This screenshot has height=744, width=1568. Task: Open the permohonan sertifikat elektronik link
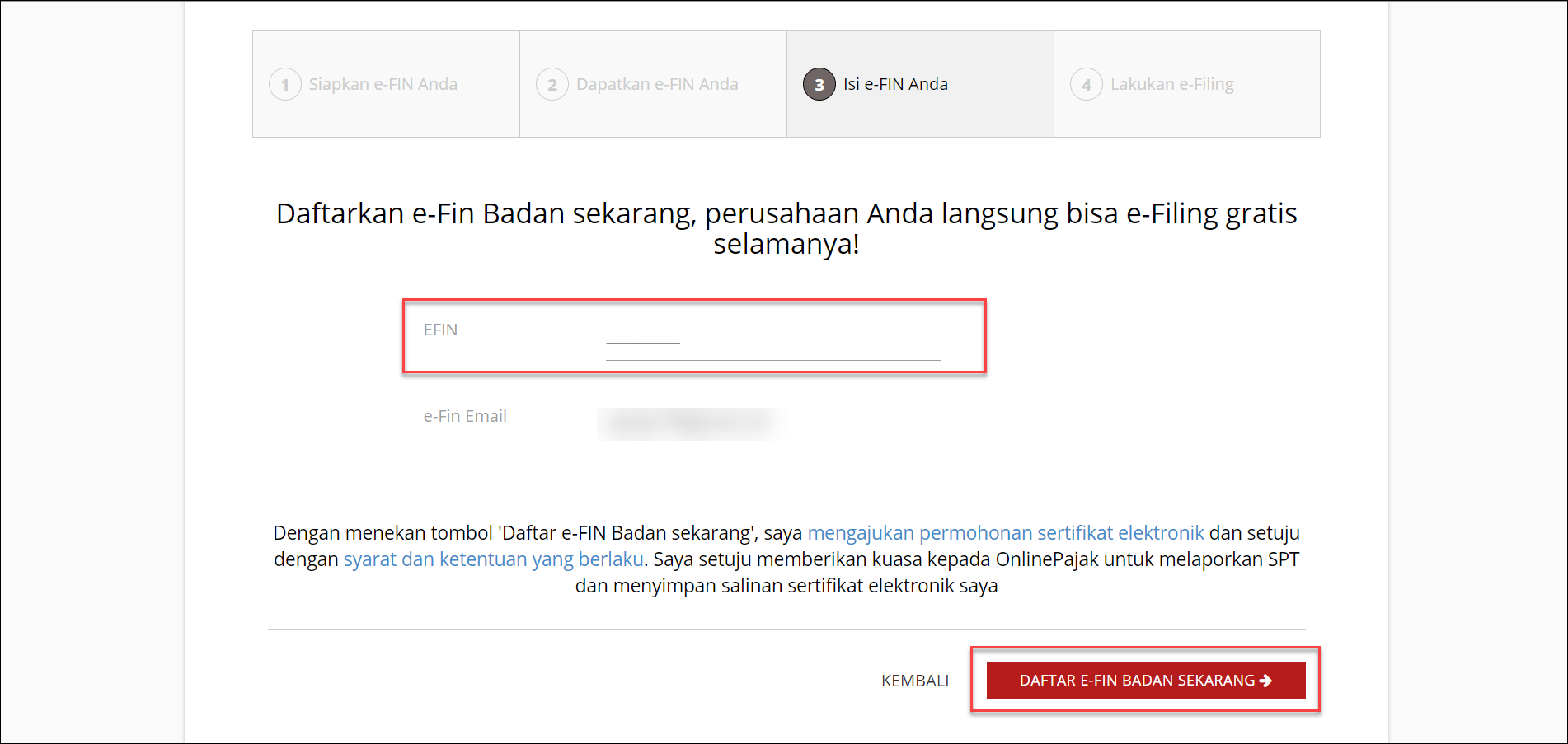pos(1005,533)
